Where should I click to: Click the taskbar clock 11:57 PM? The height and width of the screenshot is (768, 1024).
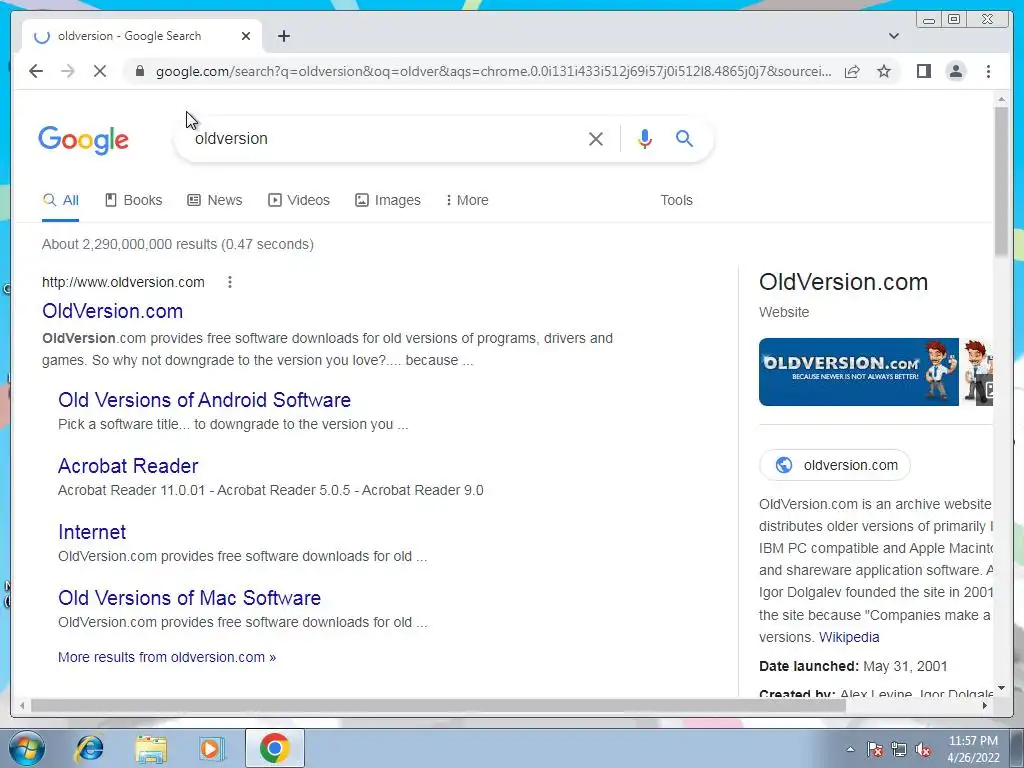[x=973, y=741]
